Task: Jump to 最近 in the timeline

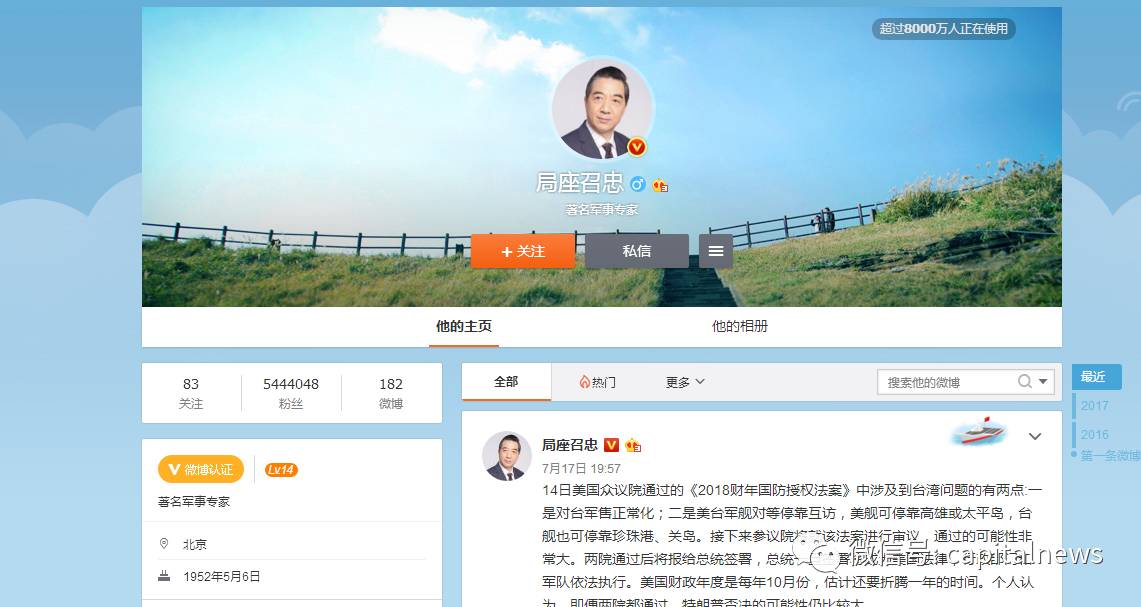Action: (1096, 377)
